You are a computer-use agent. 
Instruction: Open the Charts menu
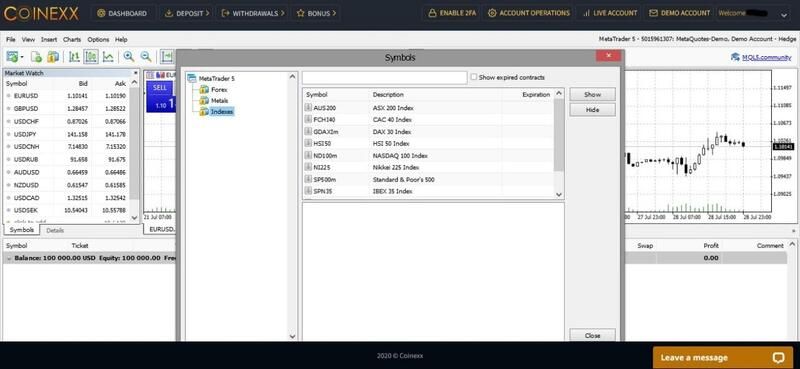pos(72,39)
